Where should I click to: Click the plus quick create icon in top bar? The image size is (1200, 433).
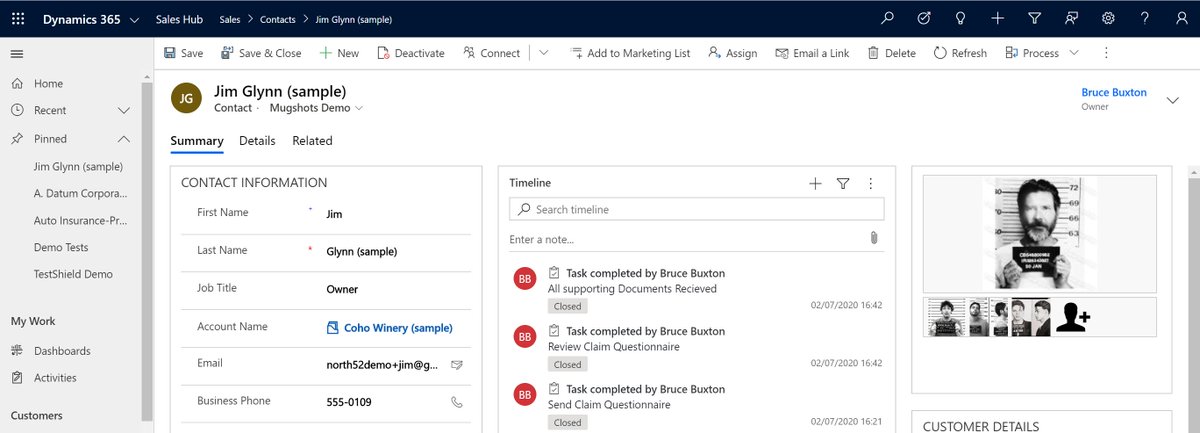coord(998,19)
